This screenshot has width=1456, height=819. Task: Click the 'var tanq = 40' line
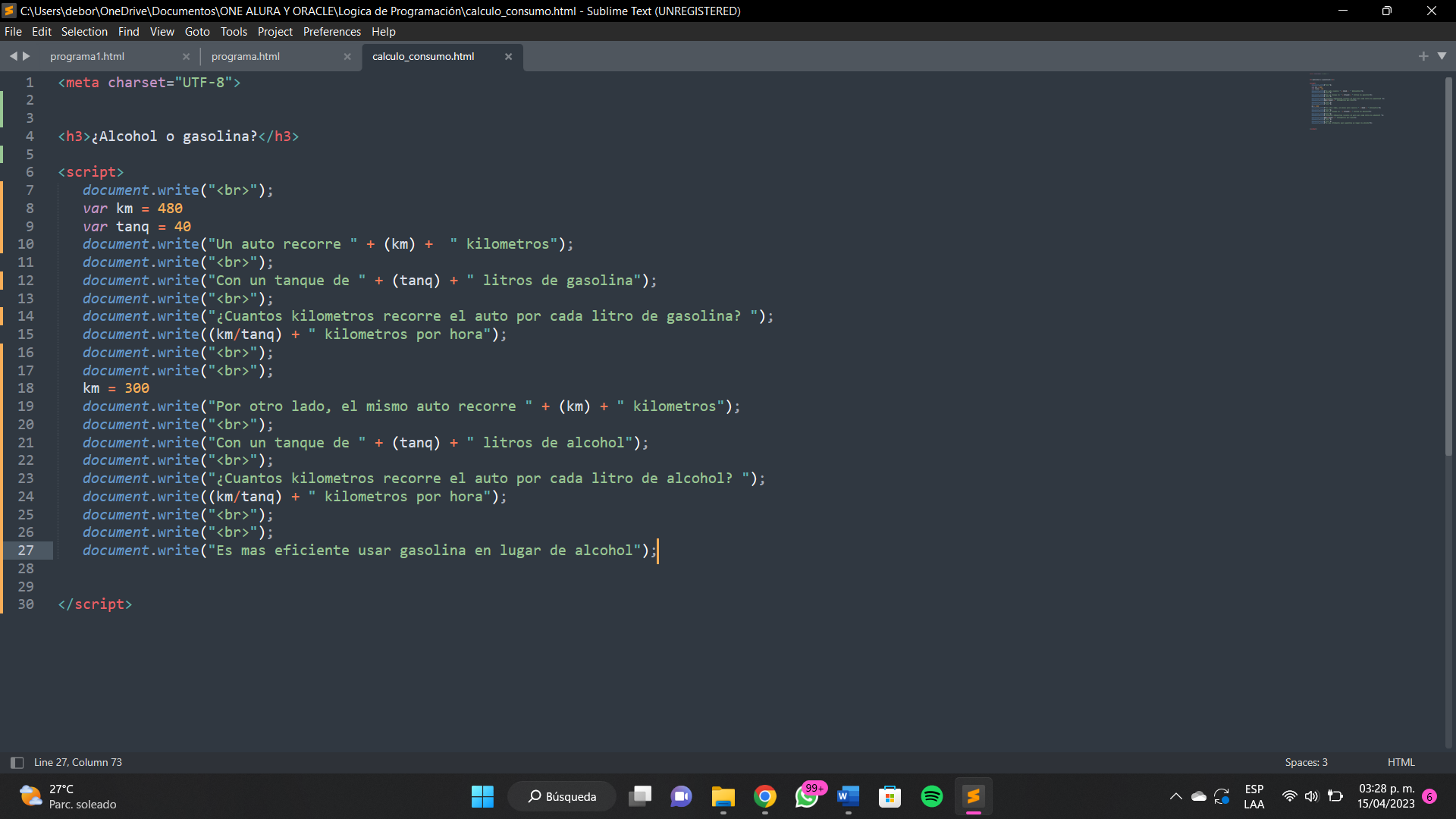(x=136, y=227)
